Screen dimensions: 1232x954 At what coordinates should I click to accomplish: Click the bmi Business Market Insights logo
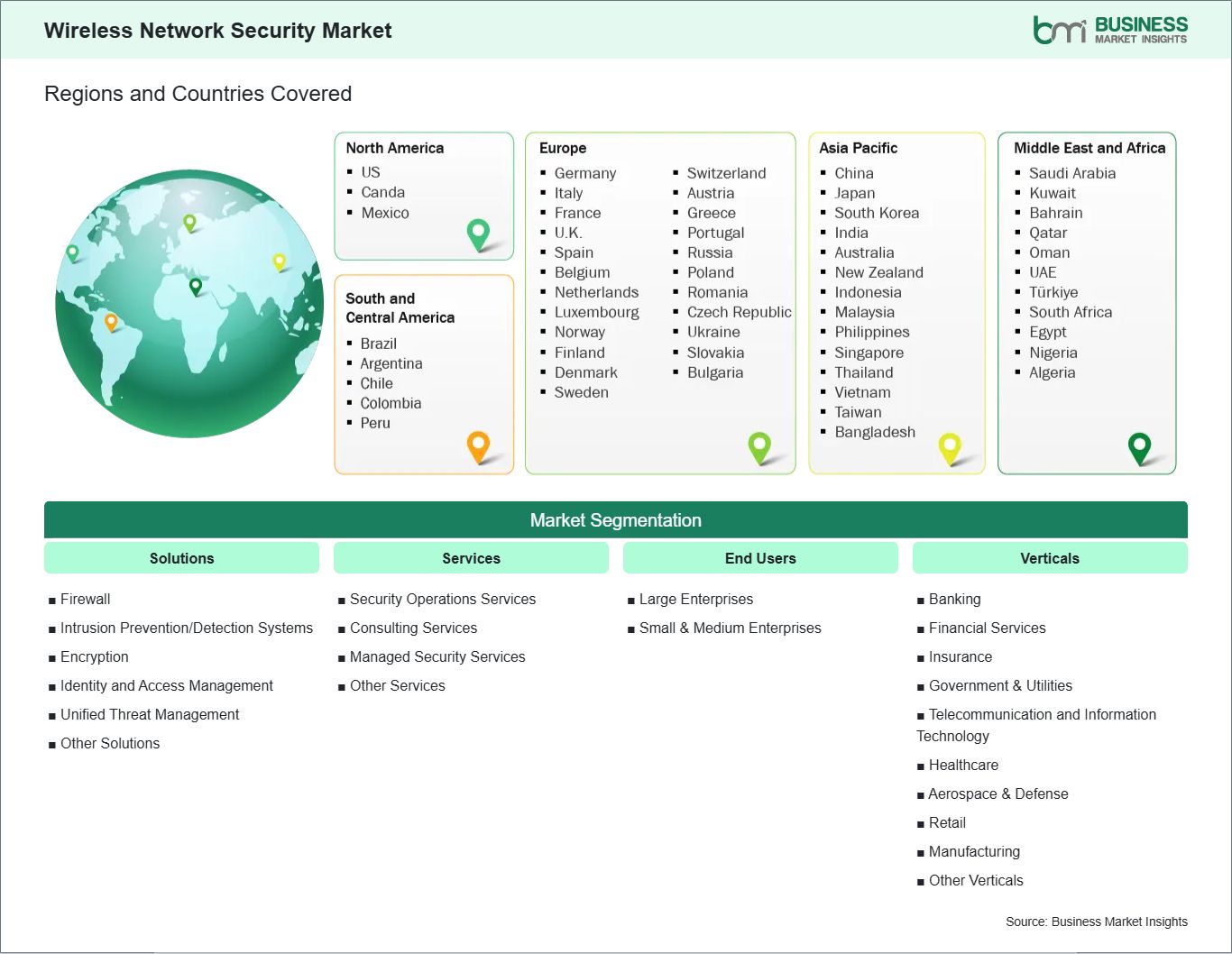pos(1110,28)
